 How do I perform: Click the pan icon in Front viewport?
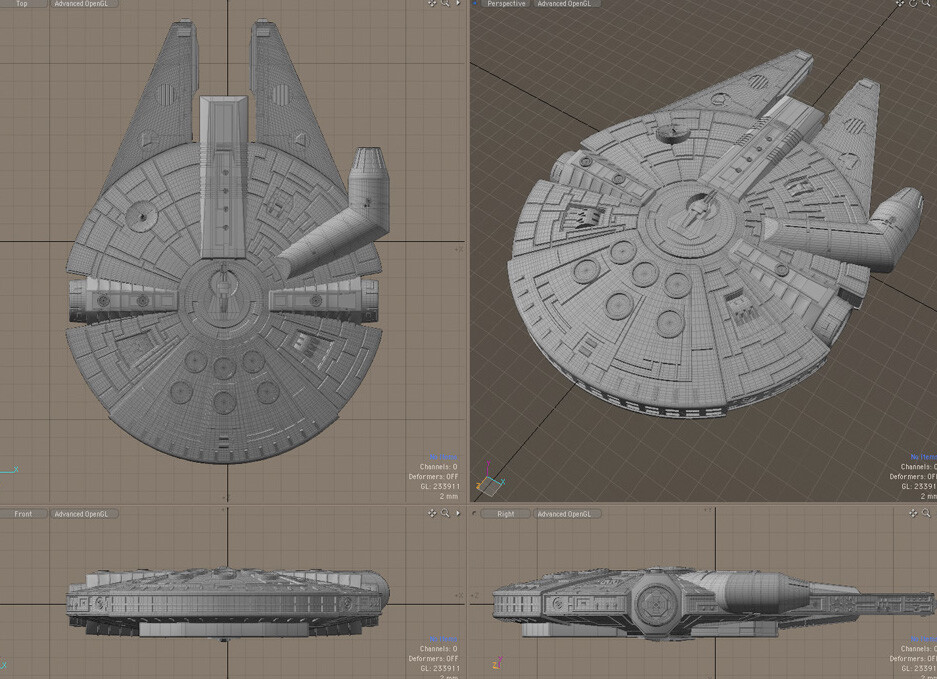coord(431,513)
